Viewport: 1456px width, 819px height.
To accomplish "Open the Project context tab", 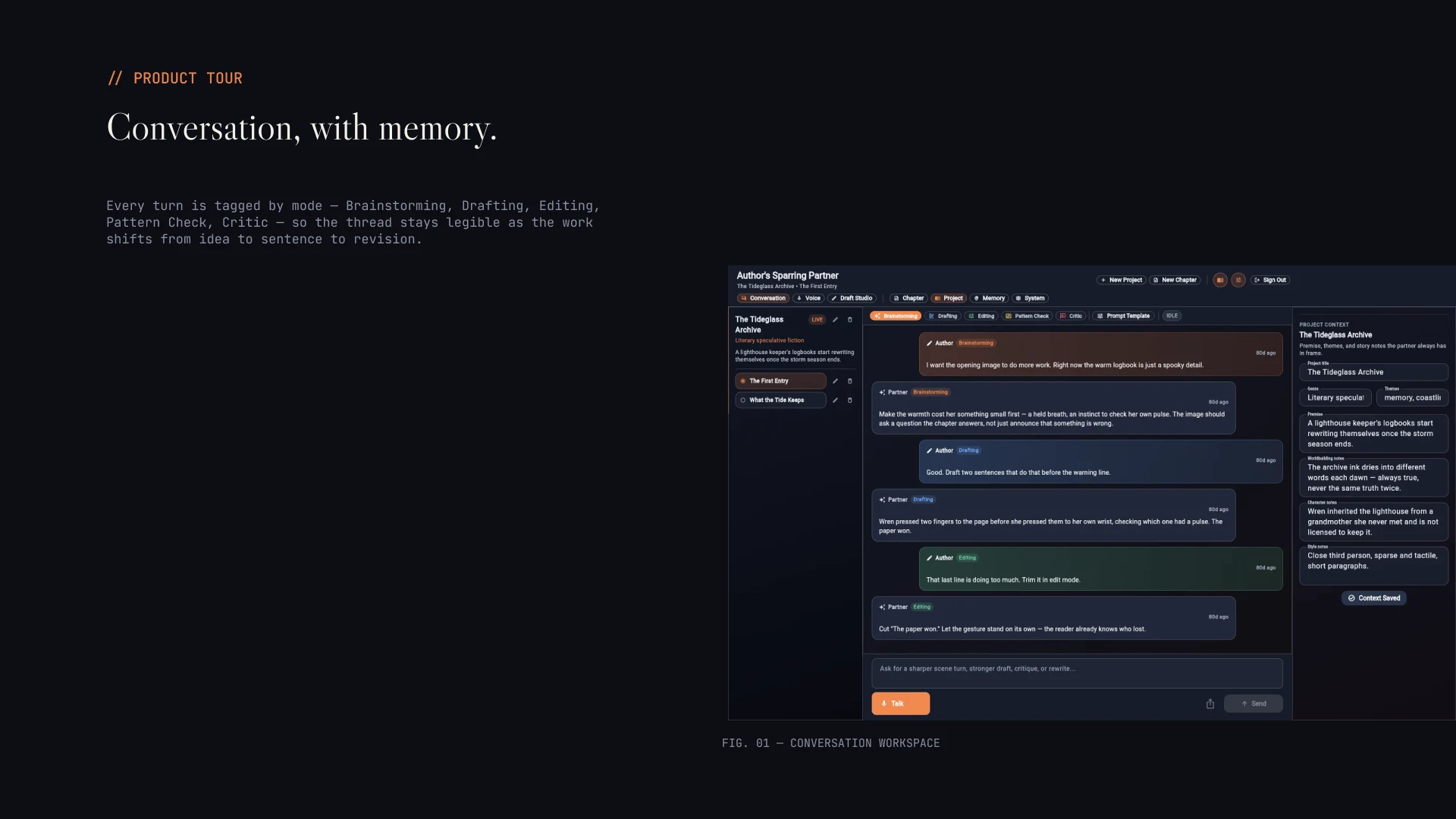I will 949,299.
